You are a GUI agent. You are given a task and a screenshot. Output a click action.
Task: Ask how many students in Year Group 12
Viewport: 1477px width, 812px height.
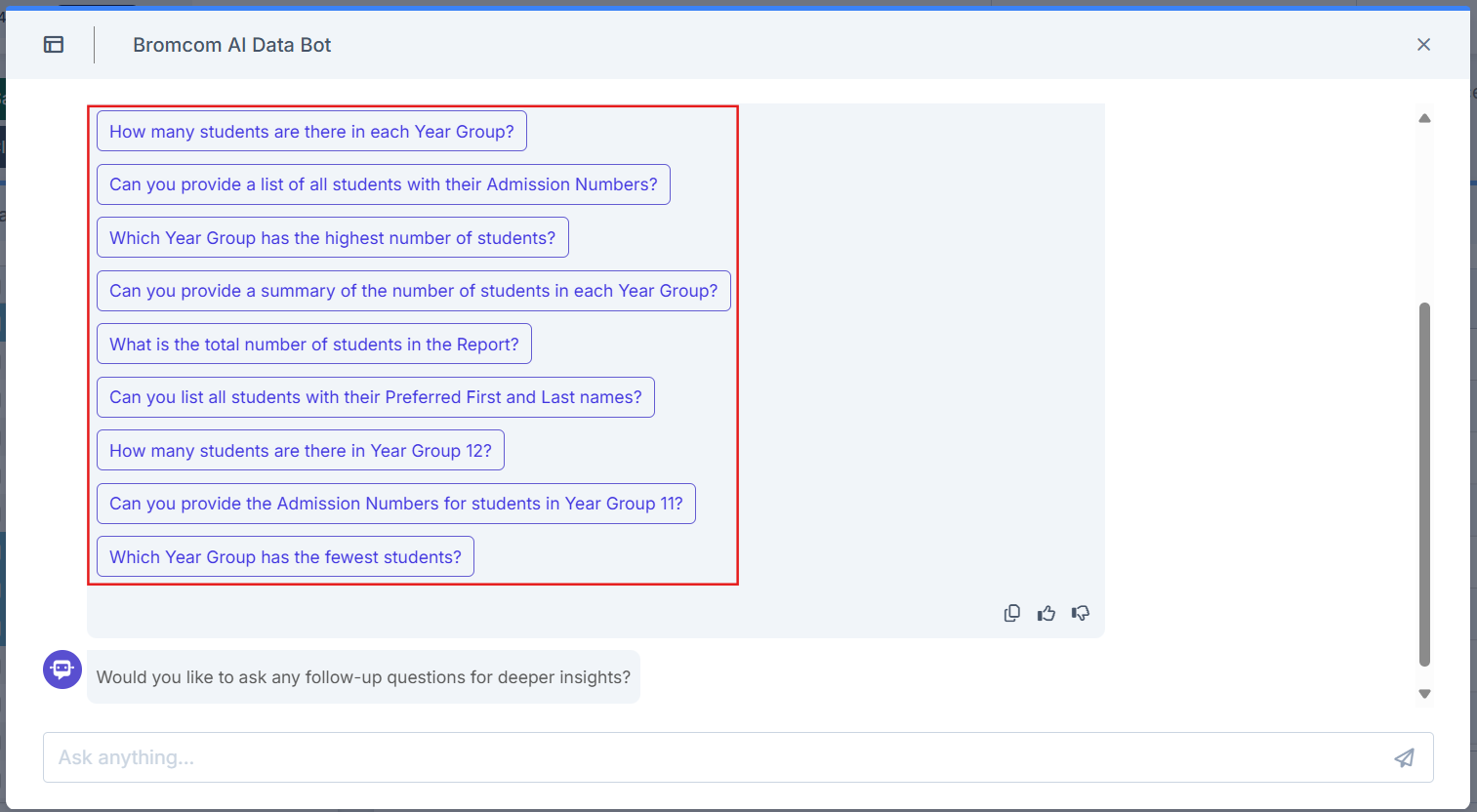point(300,450)
